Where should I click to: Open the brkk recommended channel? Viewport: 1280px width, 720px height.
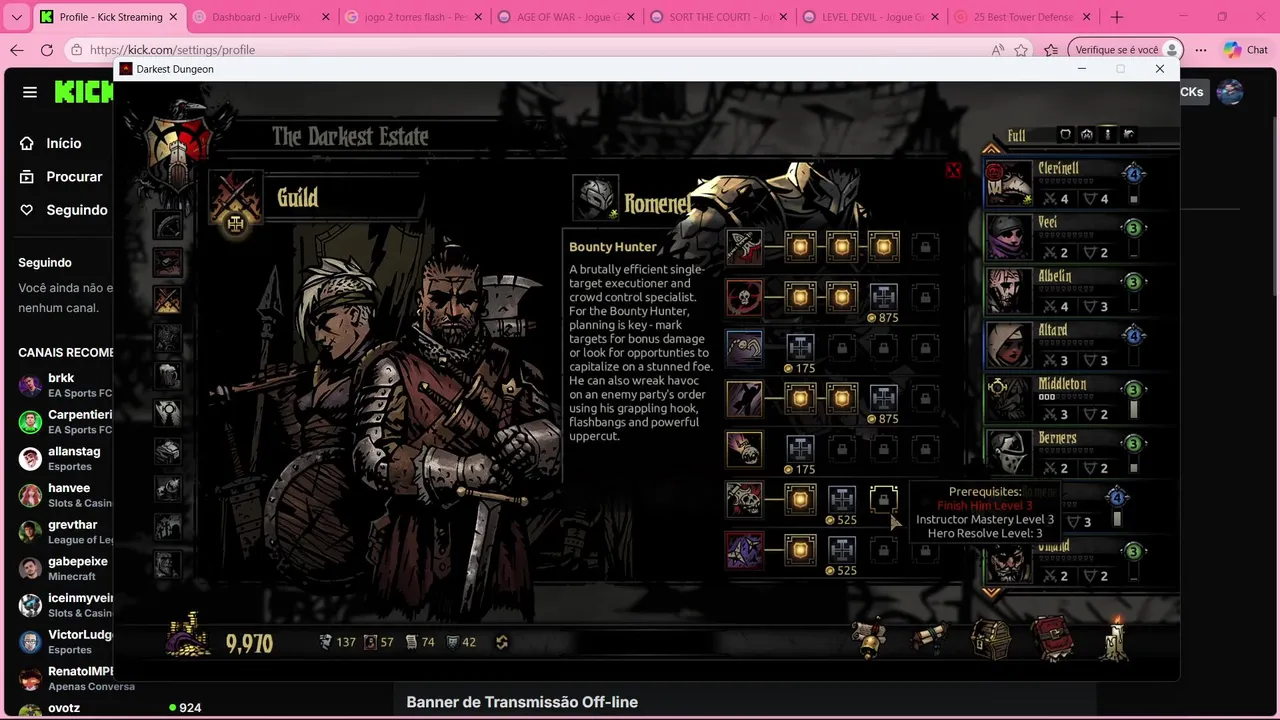point(64,385)
